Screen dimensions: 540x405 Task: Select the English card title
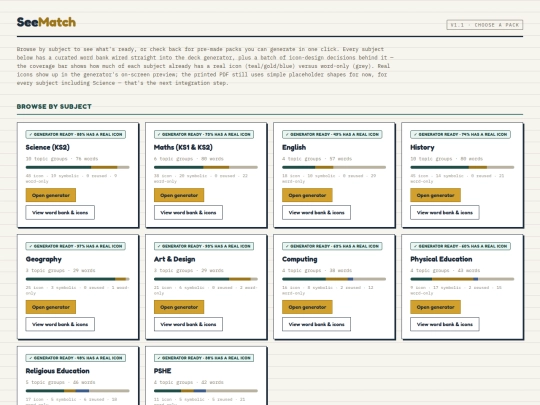coord(294,147)
